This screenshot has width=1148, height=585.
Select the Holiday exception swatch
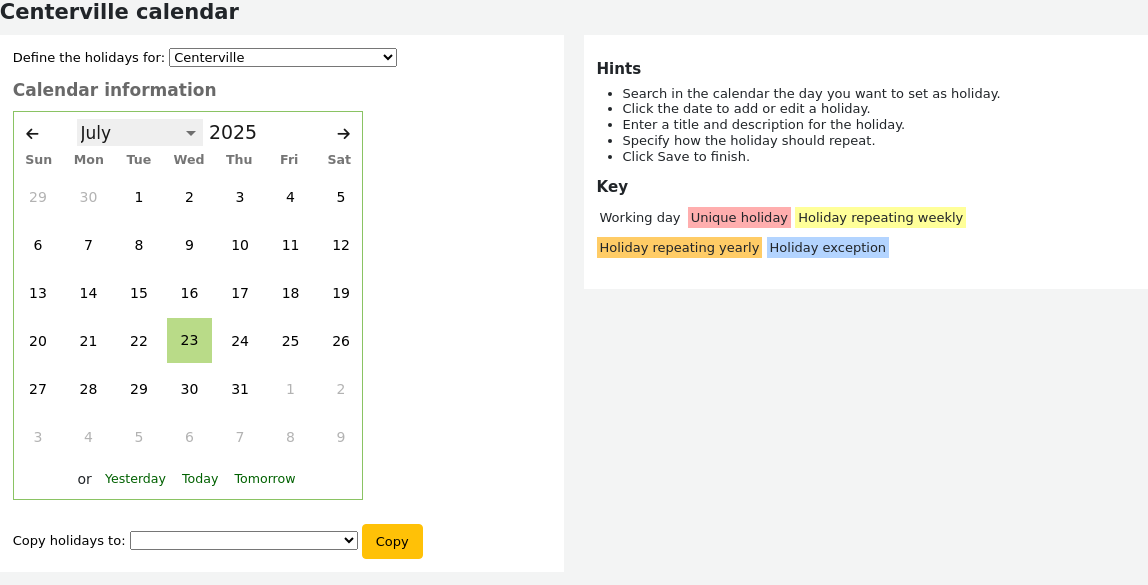827,247
